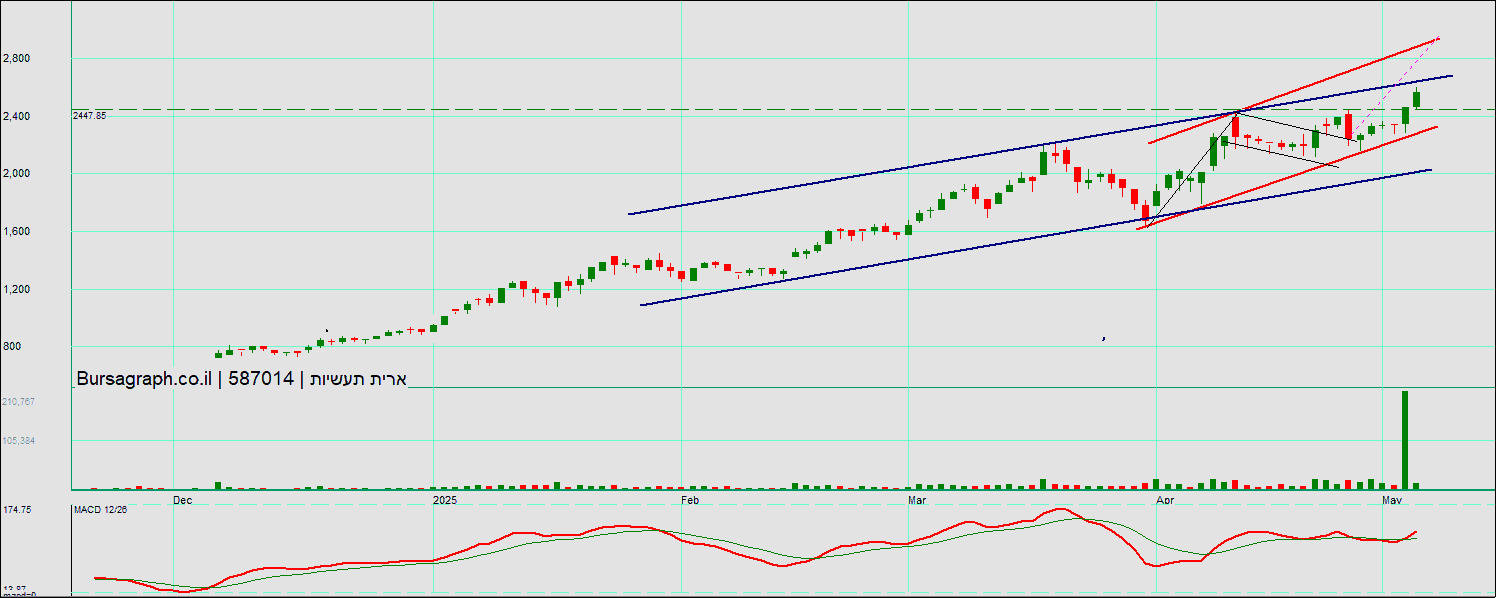1496x598 pixels.
Task: Click the 210,767 volume axis label
Action: pos(19,402)
